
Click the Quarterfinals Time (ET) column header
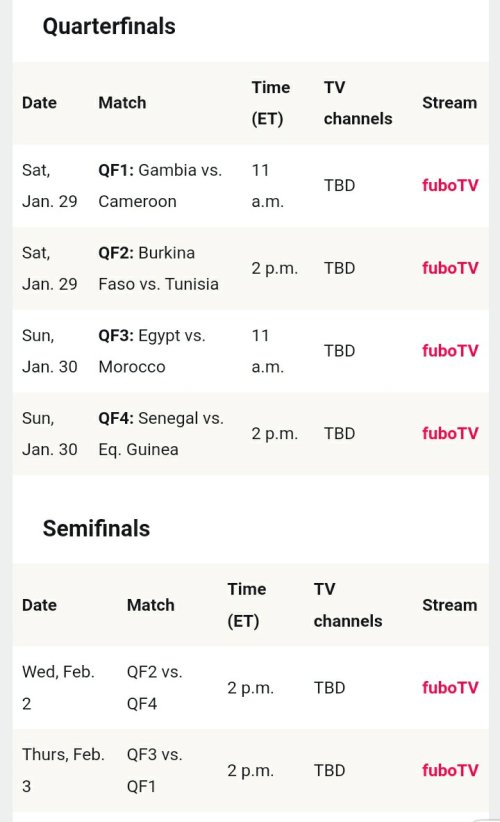click(270, 103)
